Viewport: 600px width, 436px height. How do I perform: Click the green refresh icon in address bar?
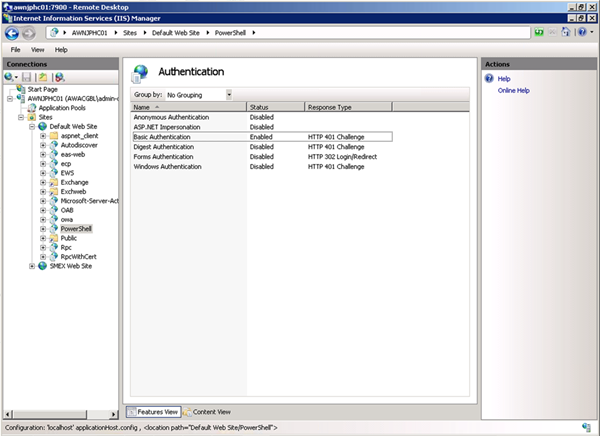pyautogui.click(x=539, y=33)
